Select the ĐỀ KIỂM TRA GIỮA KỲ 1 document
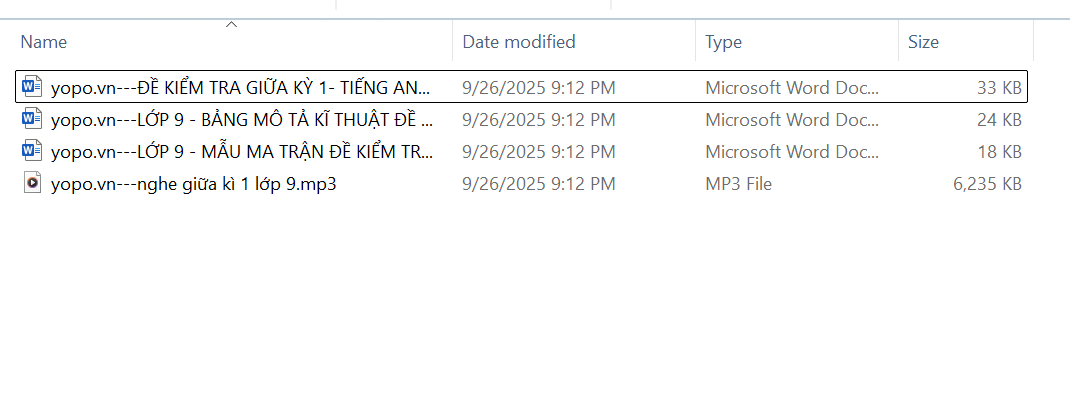 (x=240, y=88)
